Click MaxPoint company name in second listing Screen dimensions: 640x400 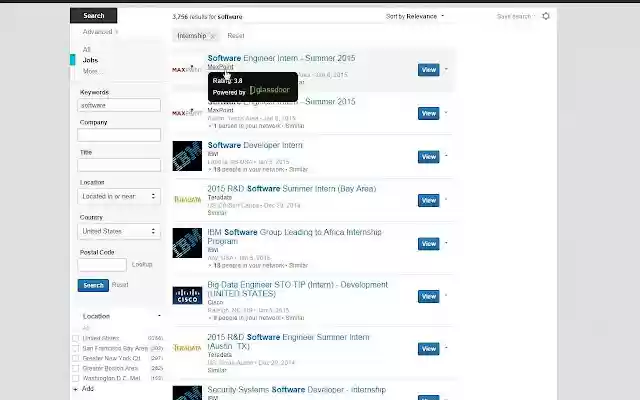(220, 110)
